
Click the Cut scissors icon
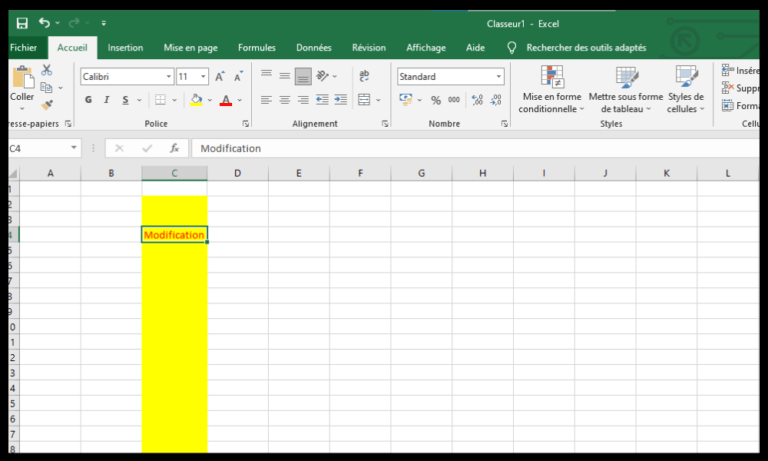(x=46, y=71)
